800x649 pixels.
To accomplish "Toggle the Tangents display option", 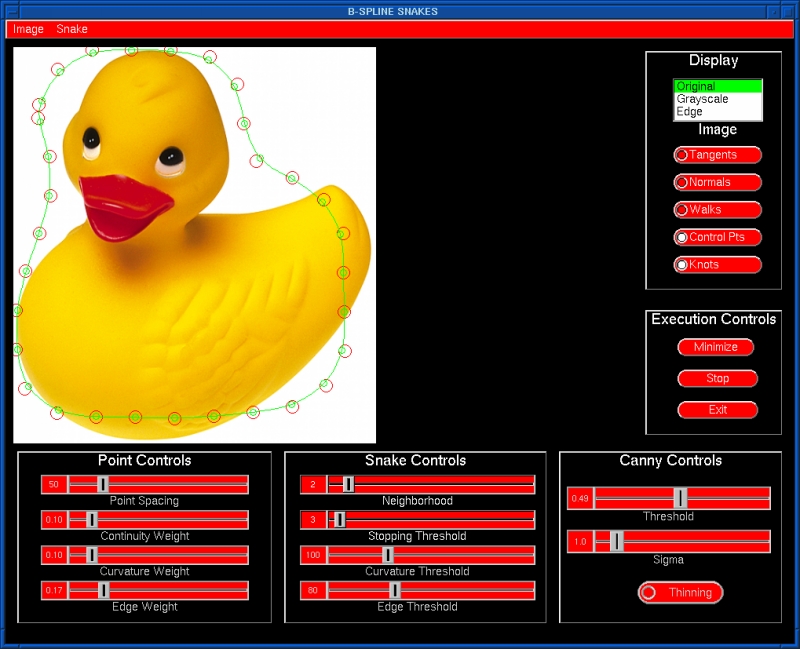I will click(x=717, y=155).
